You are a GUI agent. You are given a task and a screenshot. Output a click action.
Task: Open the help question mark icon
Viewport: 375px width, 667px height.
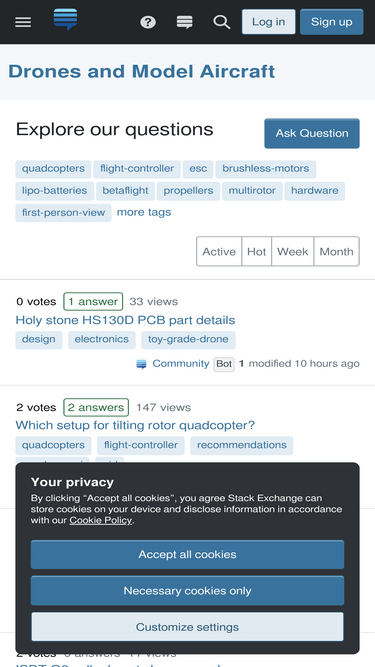(x=148, y=22)
